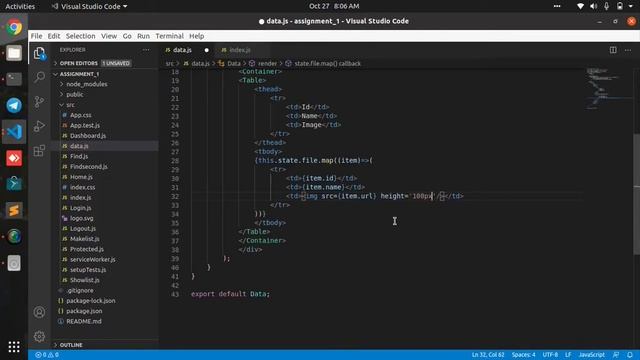
Task: Open the View menu
Action: pos(109,36)
